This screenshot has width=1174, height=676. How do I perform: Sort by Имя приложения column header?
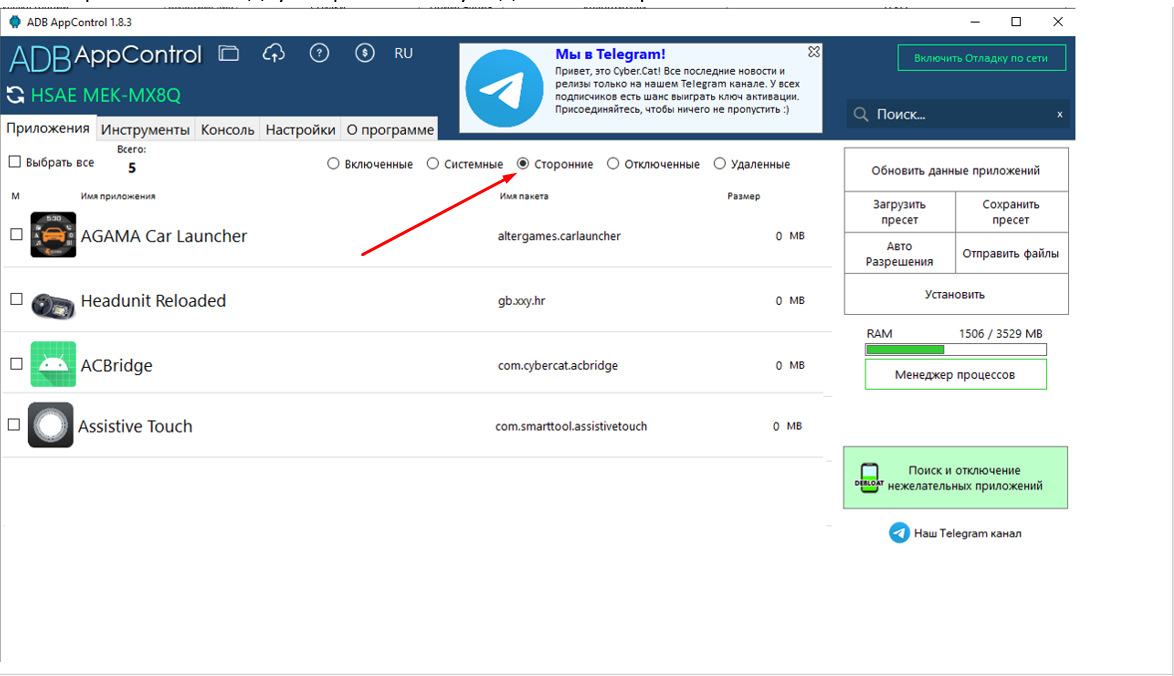point(118,196)
